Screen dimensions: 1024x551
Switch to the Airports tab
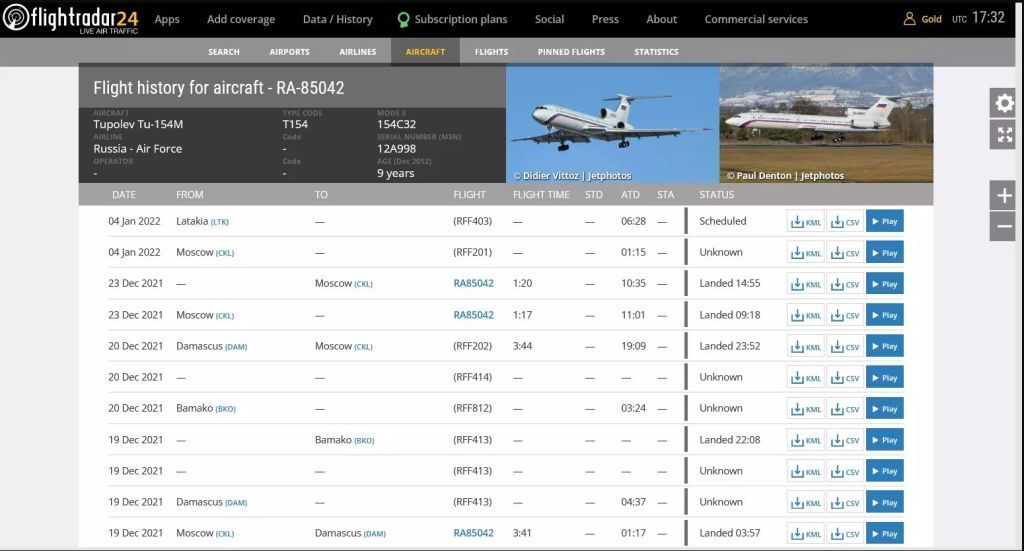click(x=289, y=52)
